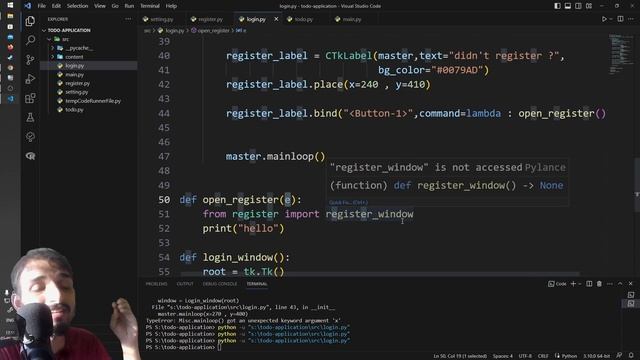Open the Run menu
The image size is (640, 360).
click(x=129, y=6)
